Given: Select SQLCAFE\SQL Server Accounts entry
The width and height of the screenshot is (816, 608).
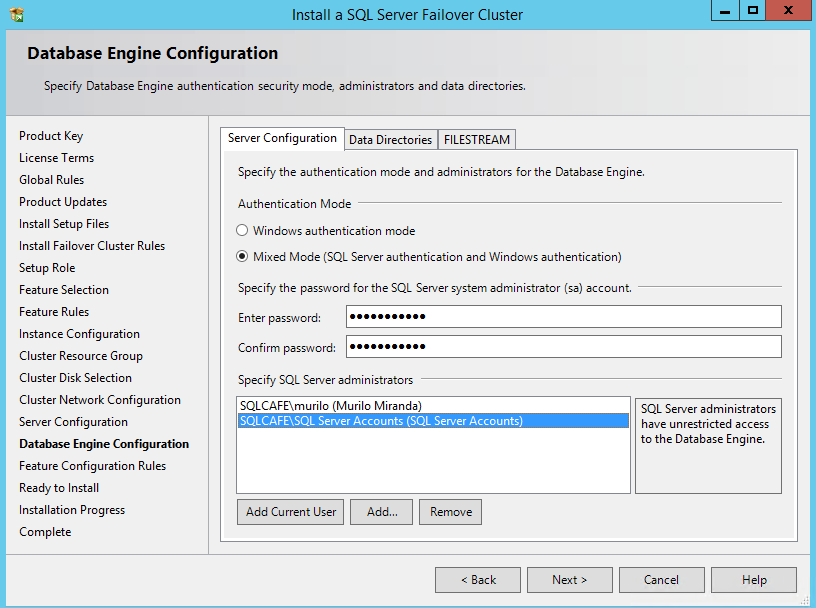Looking at the screenshot, I should coord(381,421).
